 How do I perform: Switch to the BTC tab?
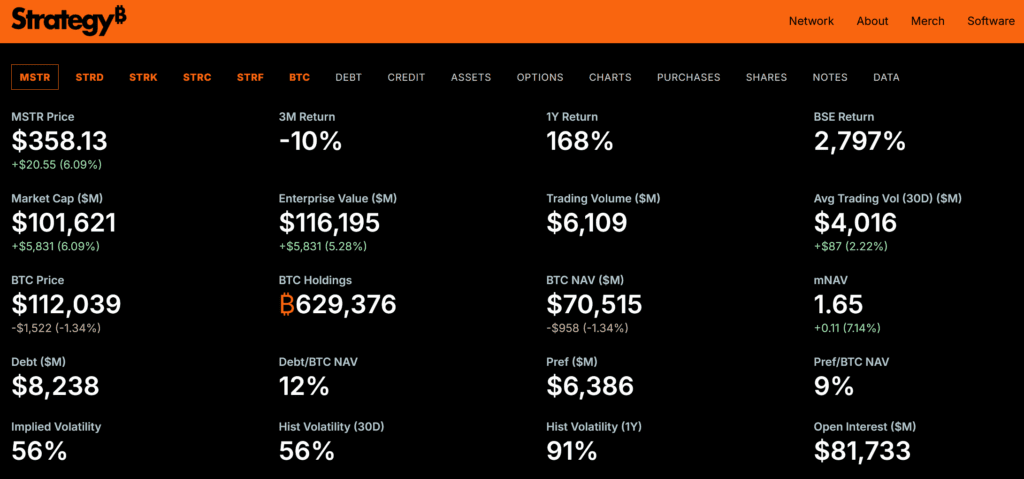point(300,77)
